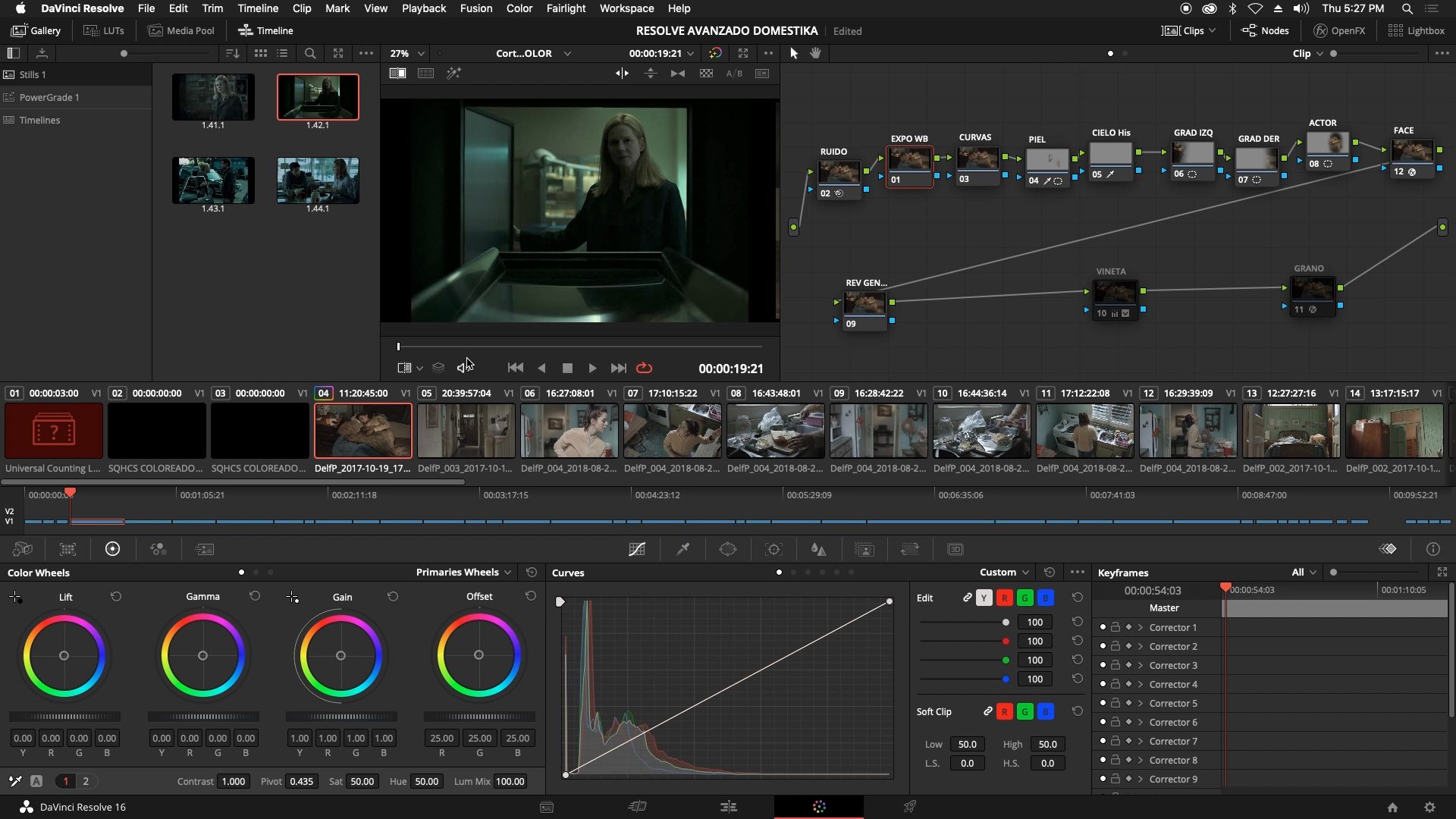Viewport: 1456px width, 819px height.
Task: Open the Primaries Wheels mode dropdown
Action: pos(463,573)
